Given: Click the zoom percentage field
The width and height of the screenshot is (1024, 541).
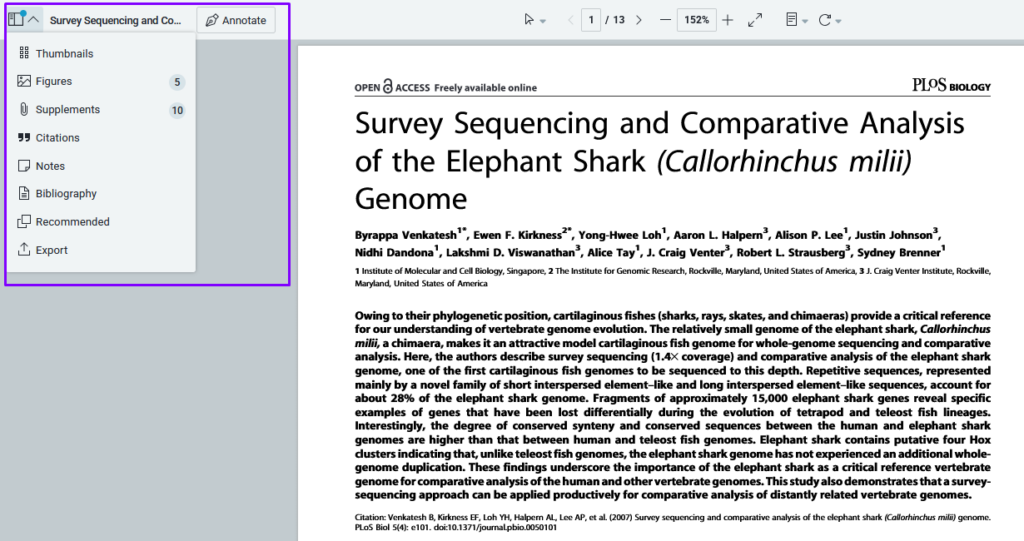Looking at the screenshot, I should pyautogui.click(x=696, y=20).
